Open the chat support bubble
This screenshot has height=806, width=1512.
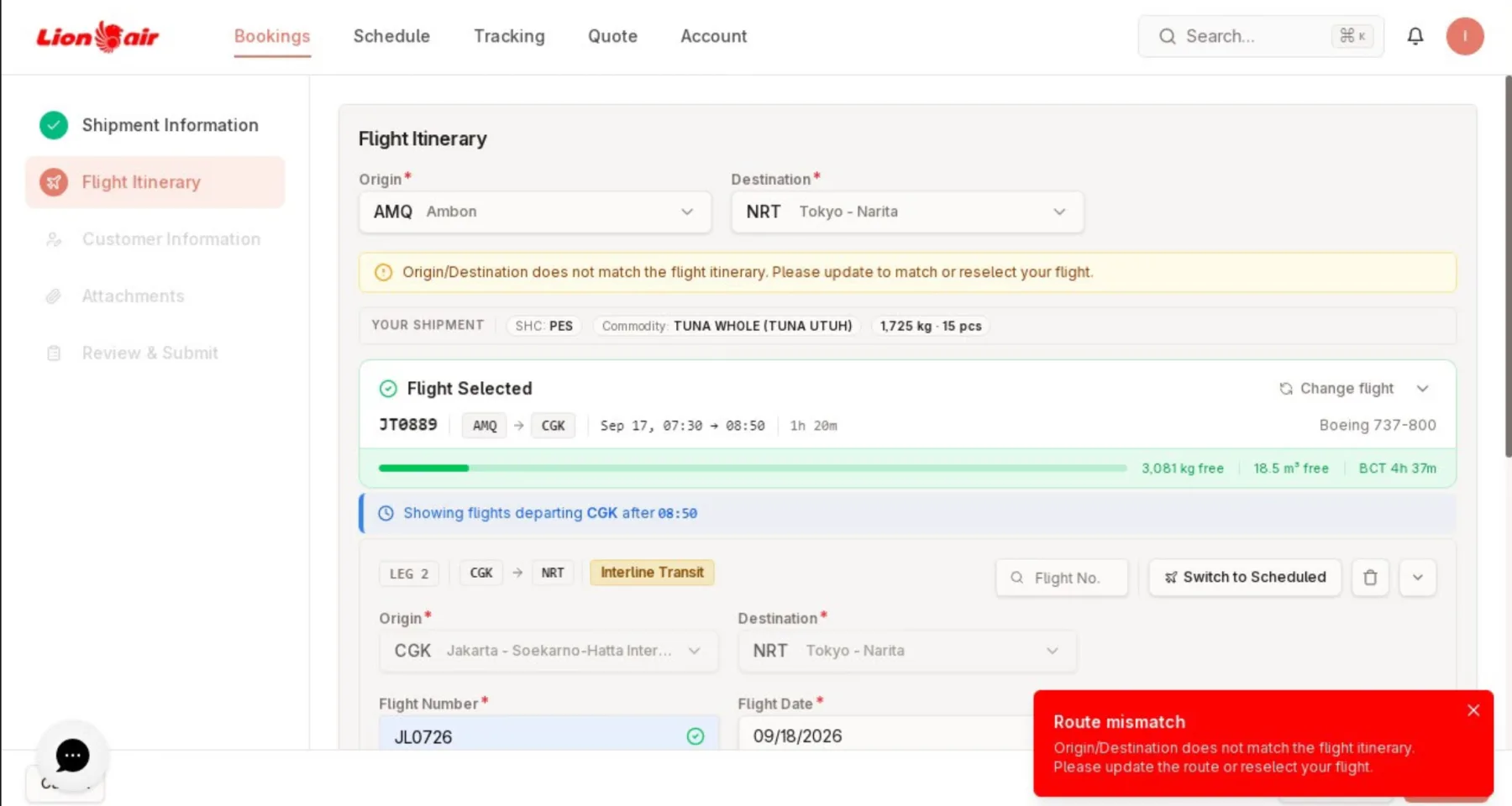pyautogui.click(x=72, y=756)
